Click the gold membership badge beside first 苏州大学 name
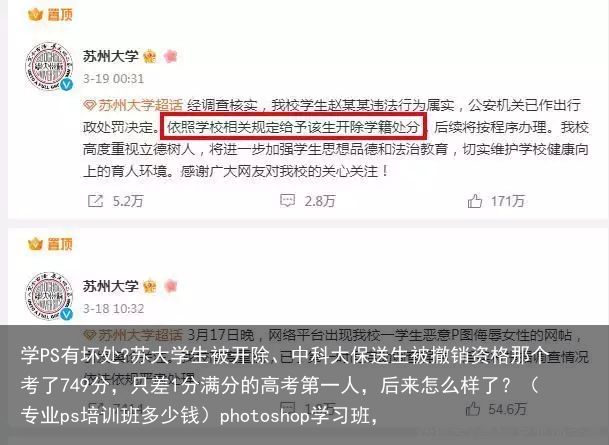The height and width of the screenshot is (445, 609). [x=150, y=57]
